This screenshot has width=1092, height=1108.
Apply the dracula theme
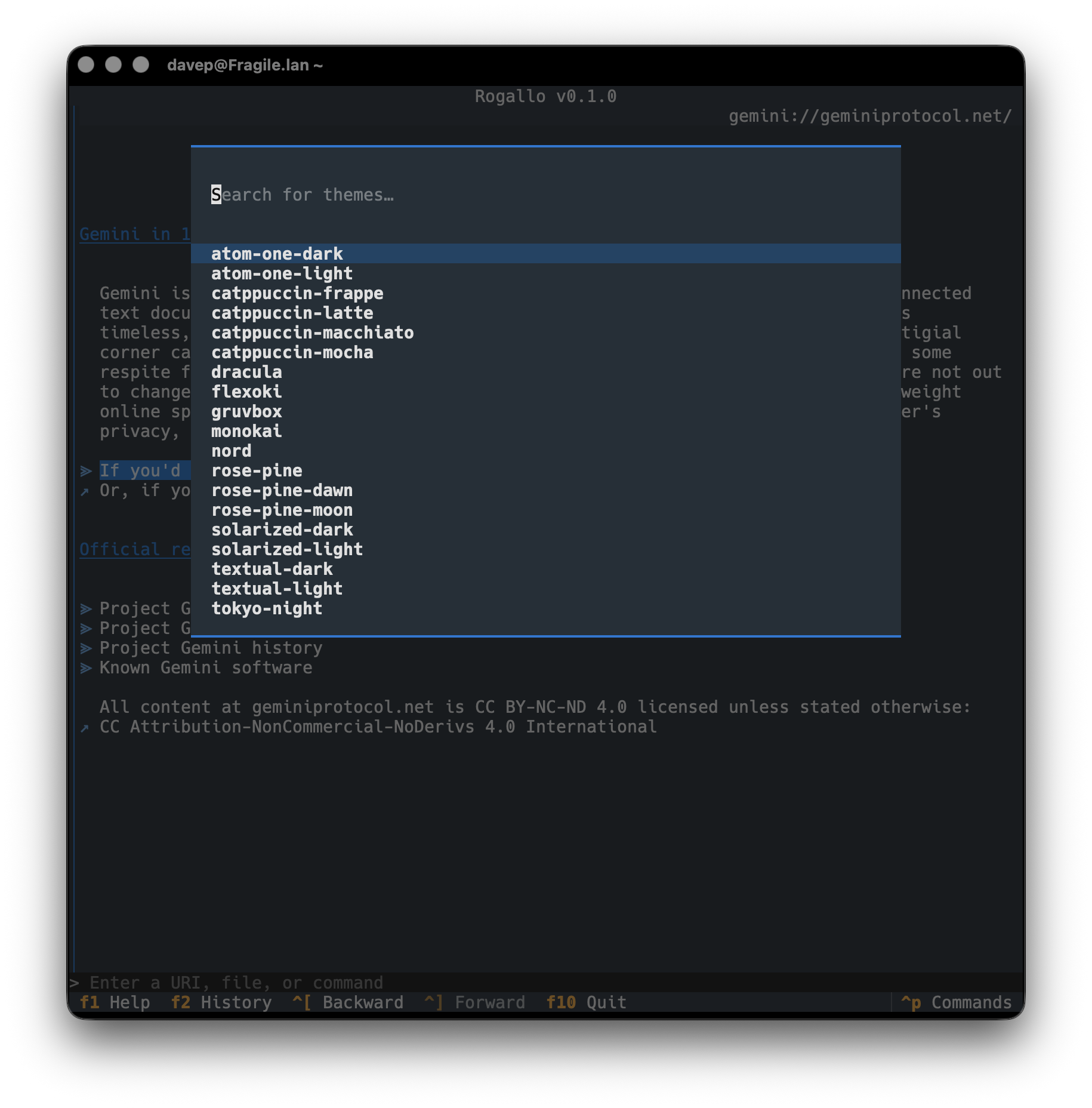coord(545,372)
